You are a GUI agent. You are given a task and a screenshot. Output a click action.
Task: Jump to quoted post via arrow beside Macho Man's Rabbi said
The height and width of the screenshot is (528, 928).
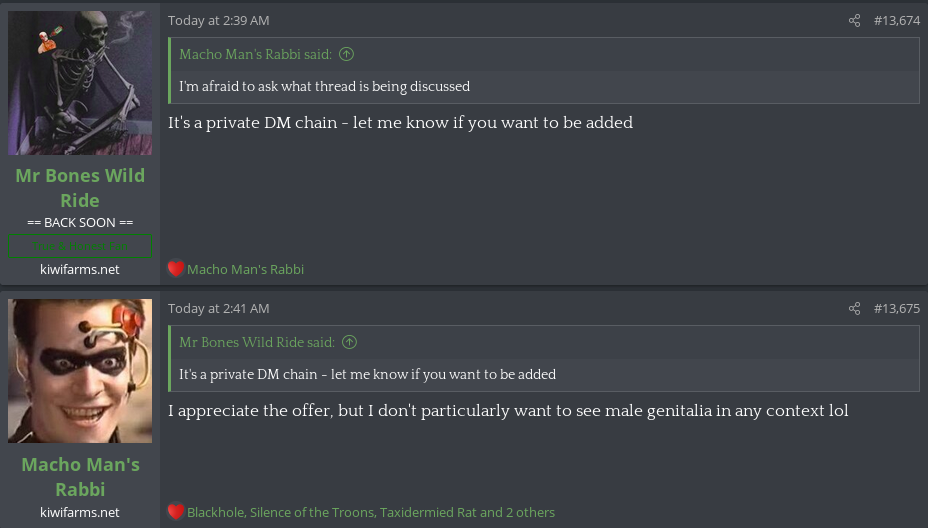[x=347, y=54]
